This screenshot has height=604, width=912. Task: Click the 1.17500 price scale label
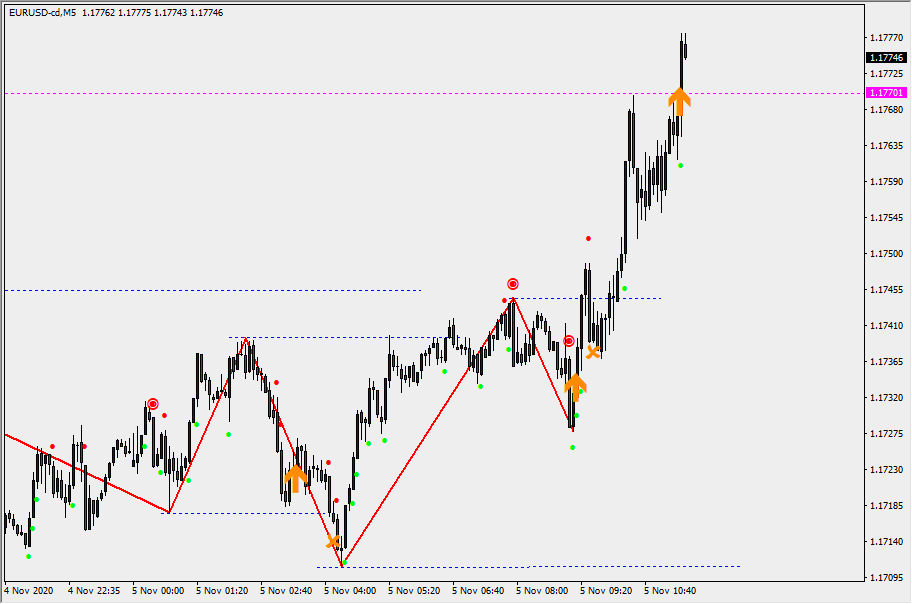coord(886,254)
